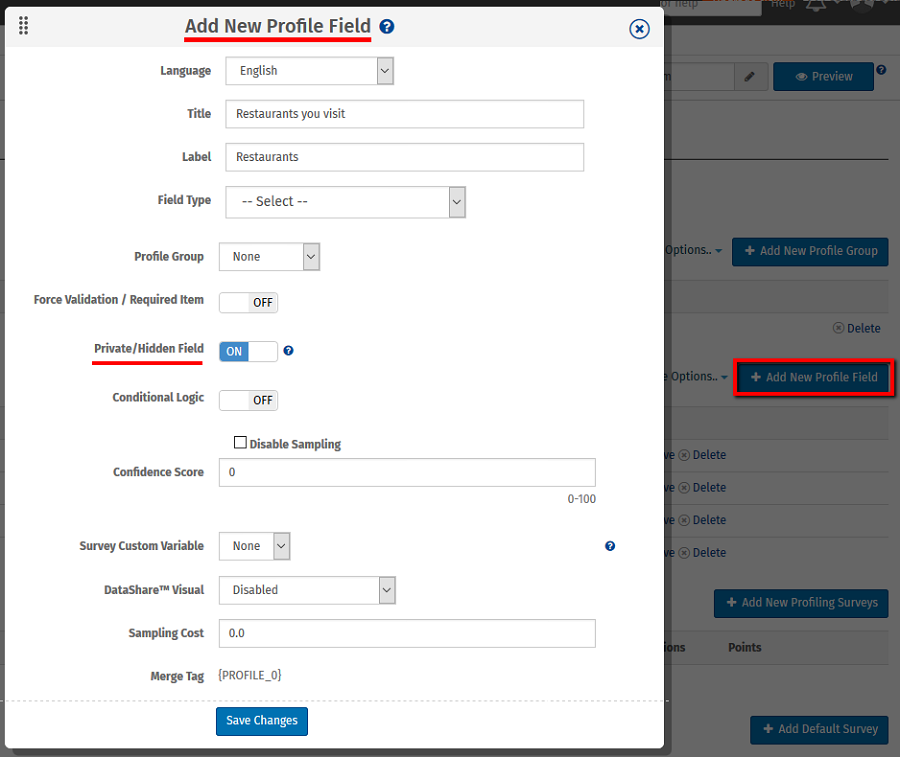The height and width of the screenshot is (757, 900).
Task: Open the Language dropdown
Action: (309, 71)
